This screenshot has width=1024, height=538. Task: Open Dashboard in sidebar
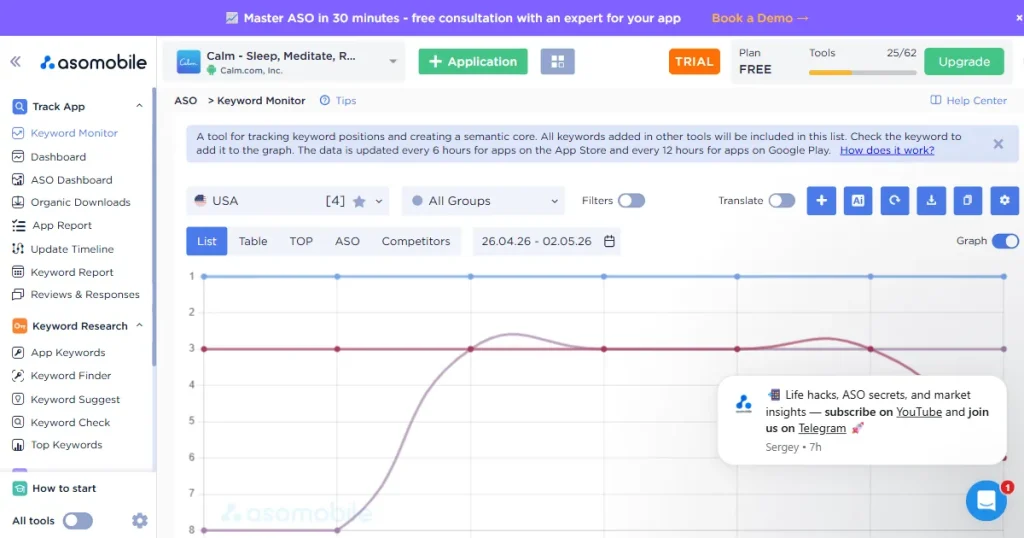click(x=58, y=157)
